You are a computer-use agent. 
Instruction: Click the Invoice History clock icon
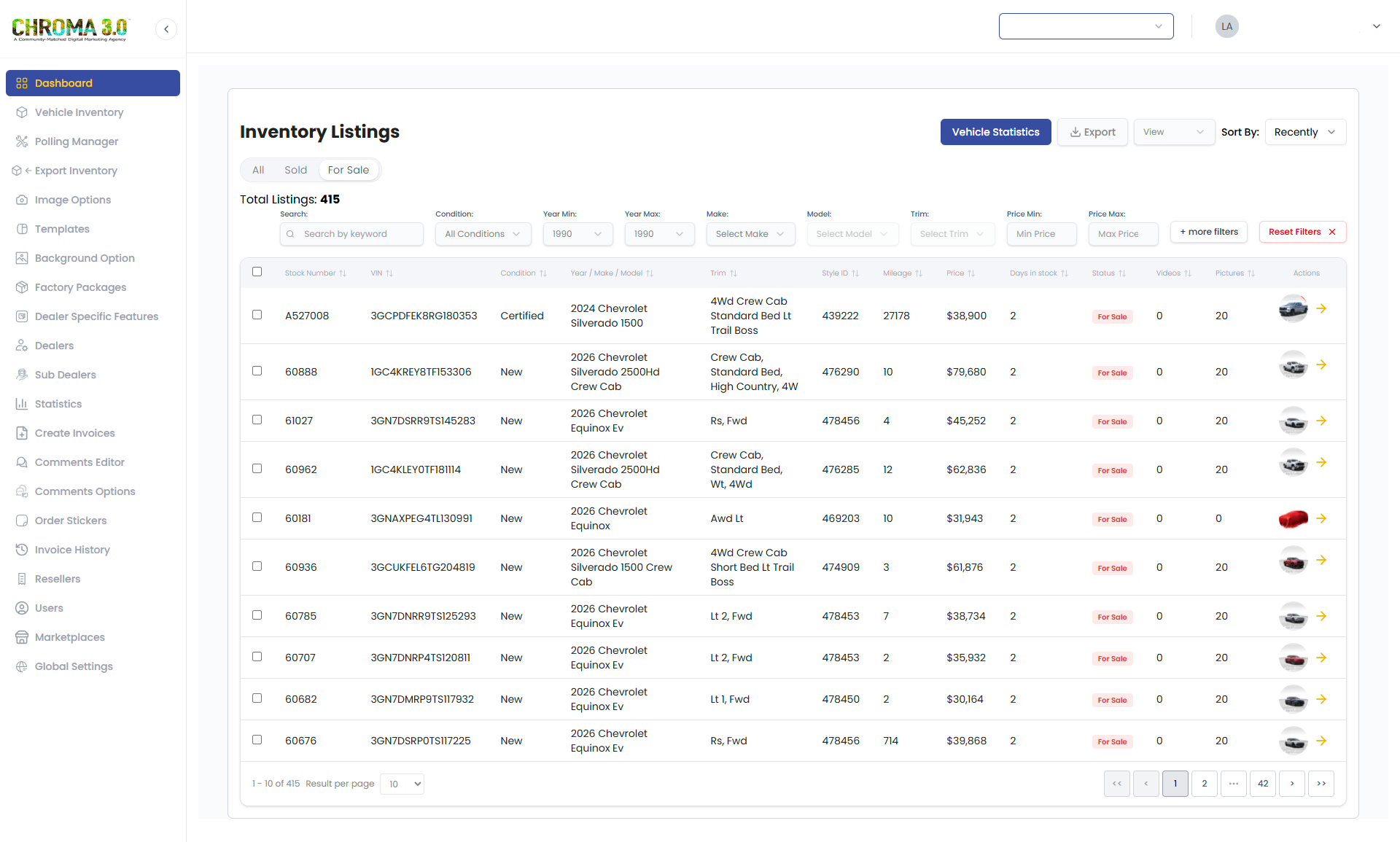pyautogui.click(x=22, y=550)
